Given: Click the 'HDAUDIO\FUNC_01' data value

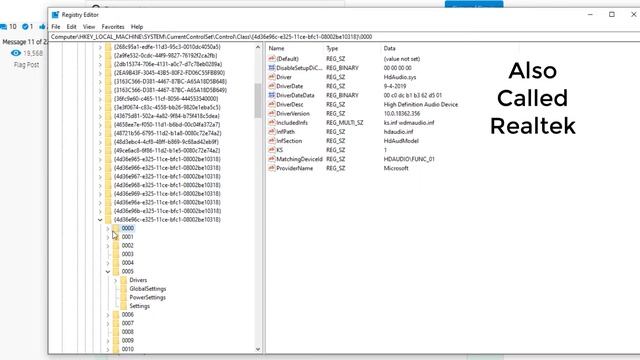Looking at the screenshot, I should tap(409, 159).
